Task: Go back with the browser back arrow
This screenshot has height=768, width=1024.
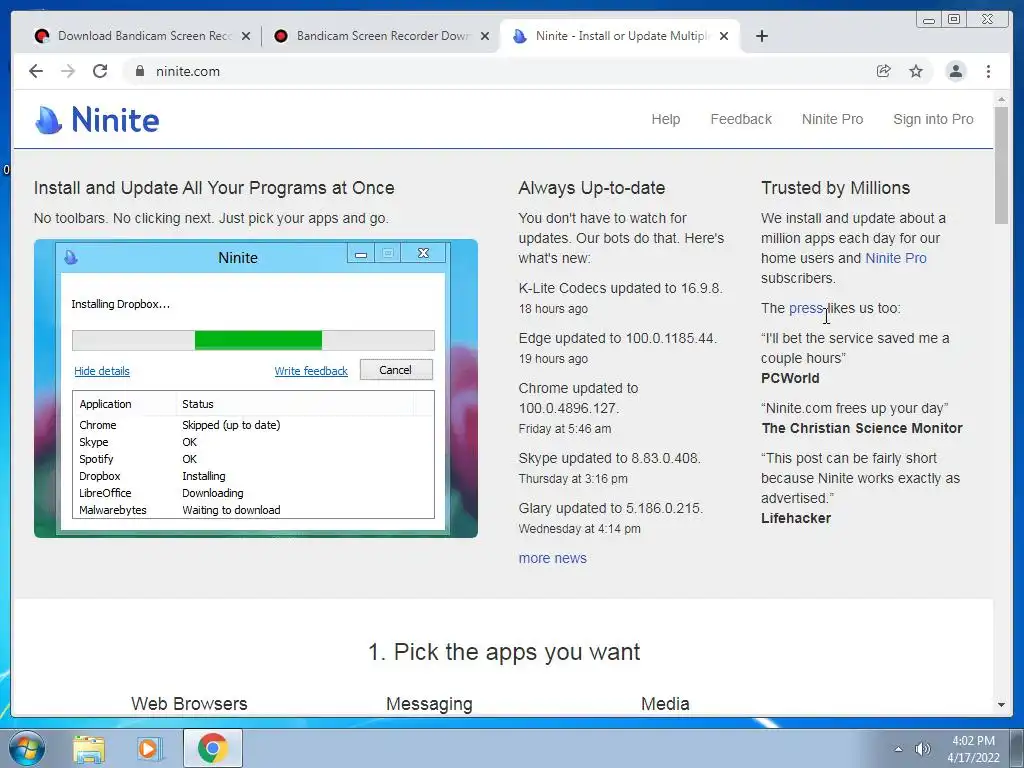Action: (36, 71)
